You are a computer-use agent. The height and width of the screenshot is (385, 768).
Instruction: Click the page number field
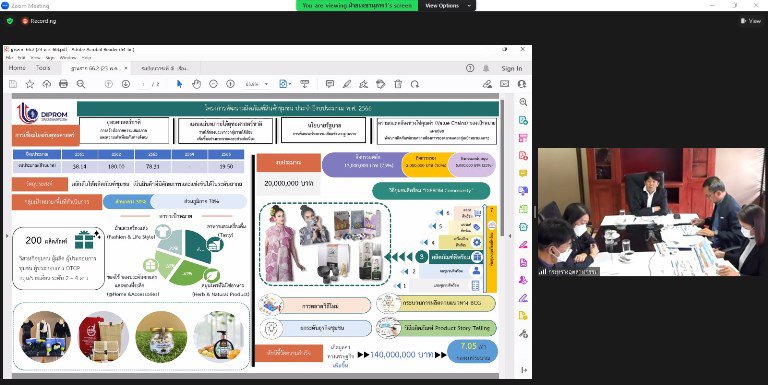(x=144, y=84)
